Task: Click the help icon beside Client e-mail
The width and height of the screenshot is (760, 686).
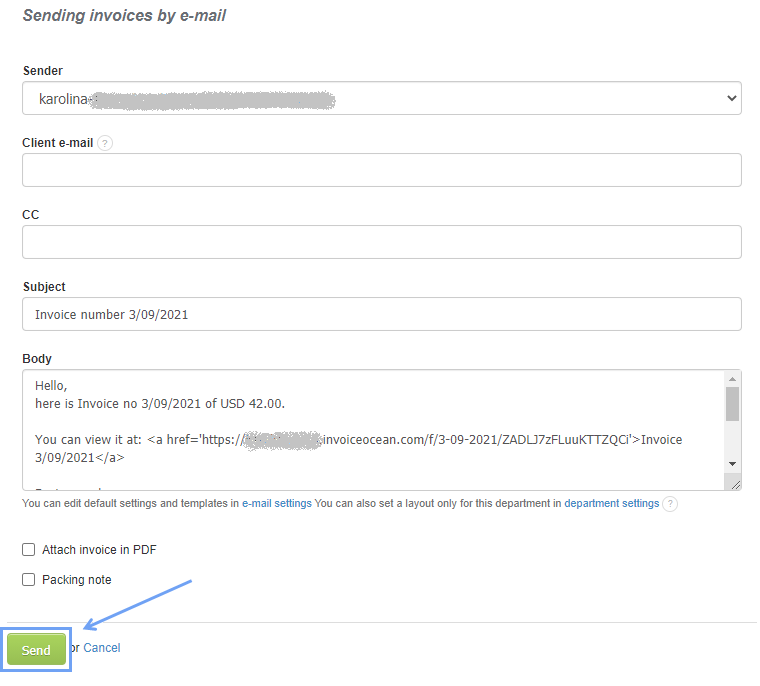Action: 106,143
